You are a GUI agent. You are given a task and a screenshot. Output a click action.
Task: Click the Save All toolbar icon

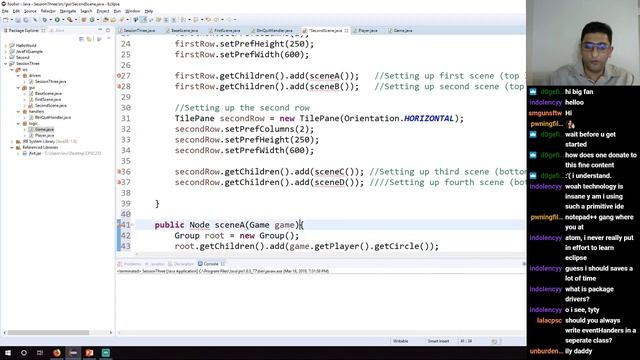(26, 20)
